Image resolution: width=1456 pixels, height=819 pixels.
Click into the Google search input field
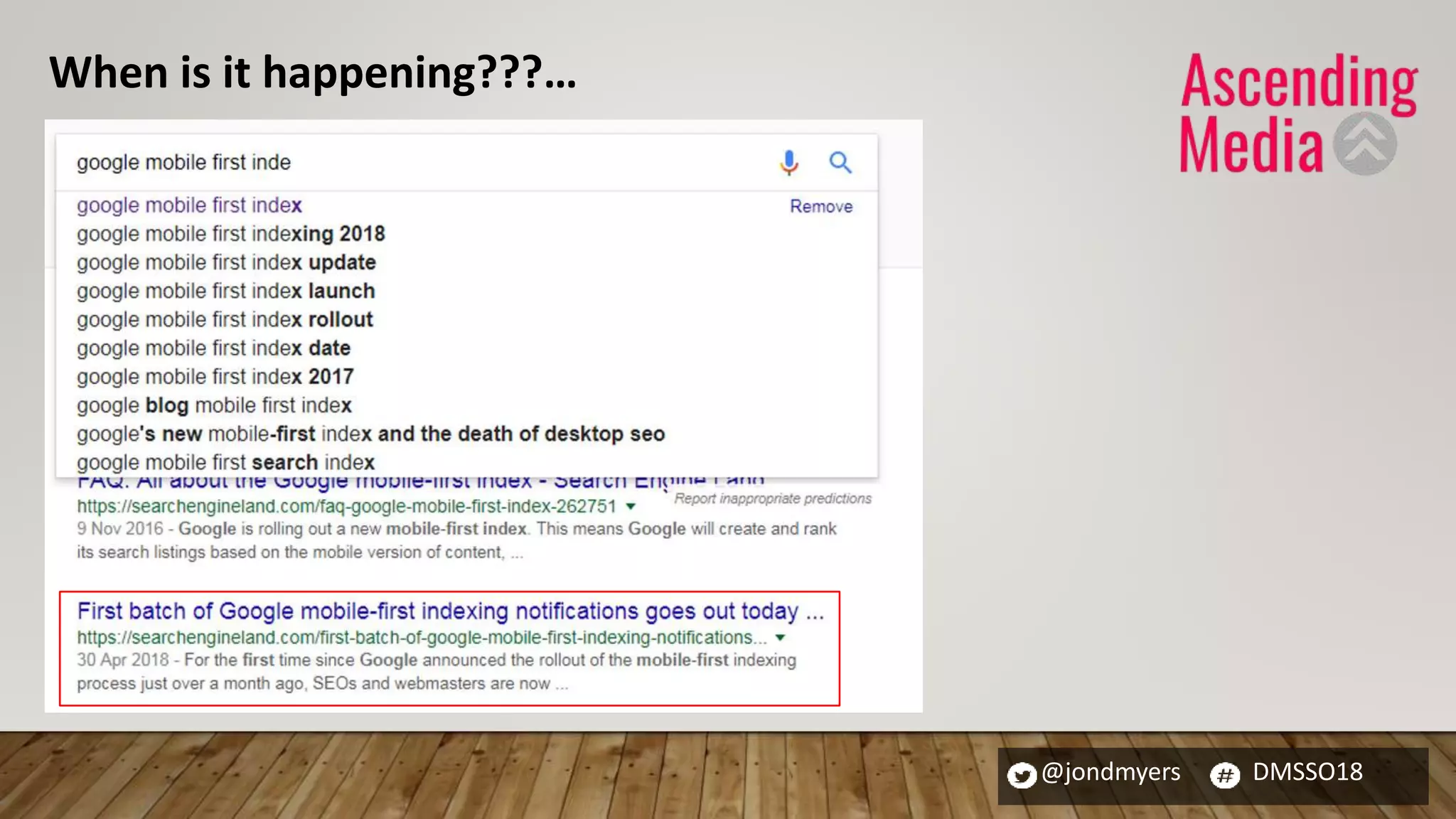[412, 163]
